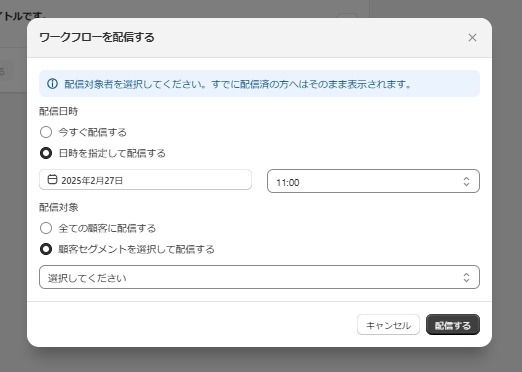Click the 今すぐ配信する label text
The width and height of the screenshot is (522, 372).
click(93, 132)
